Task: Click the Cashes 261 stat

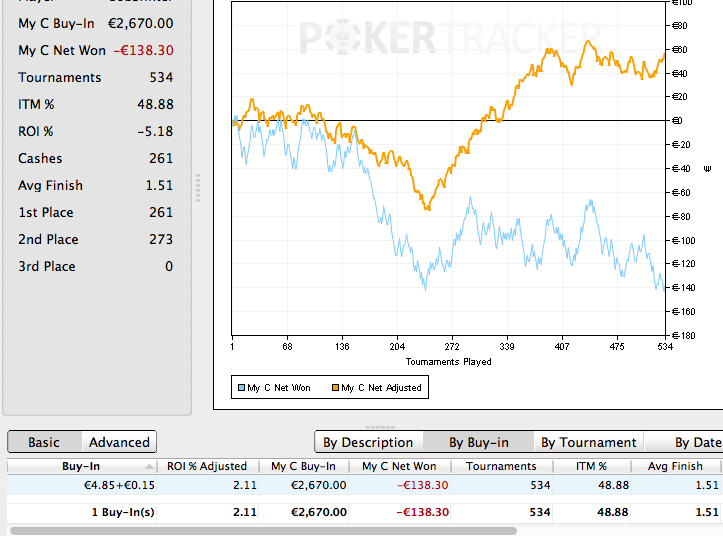Action: pos(96,158)
